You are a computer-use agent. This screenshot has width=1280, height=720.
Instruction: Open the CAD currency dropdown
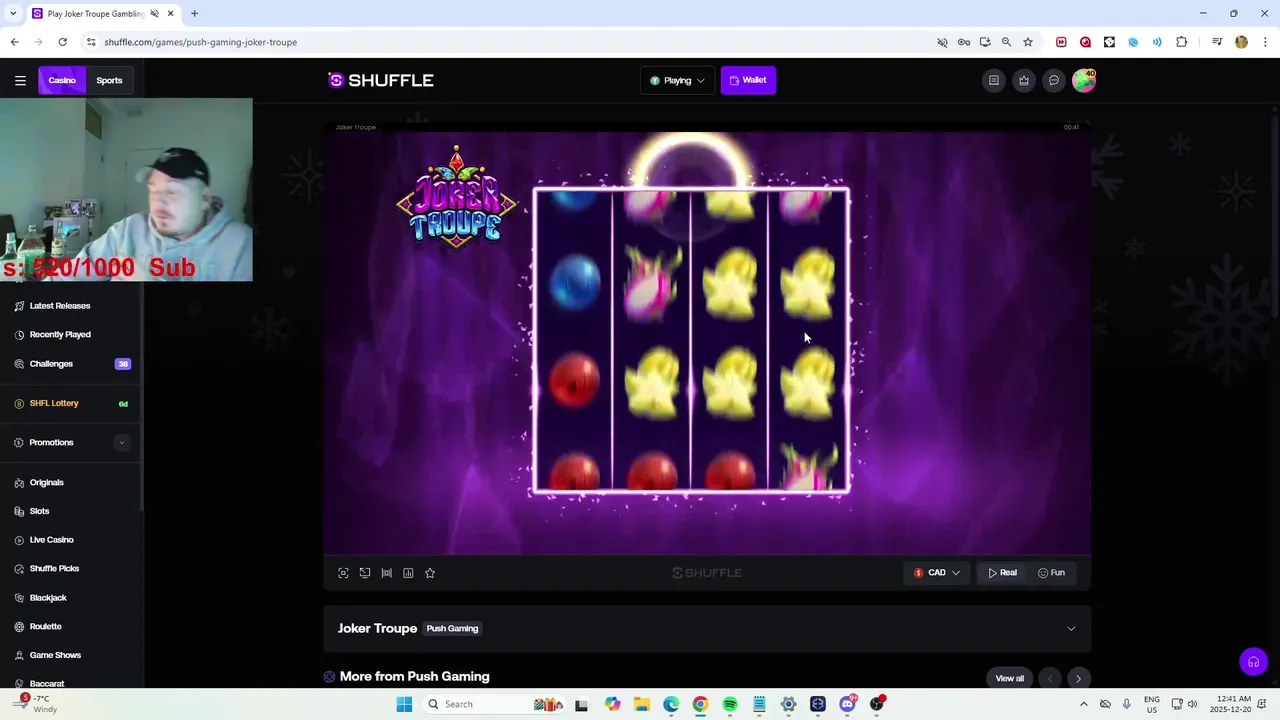point(937,573)
